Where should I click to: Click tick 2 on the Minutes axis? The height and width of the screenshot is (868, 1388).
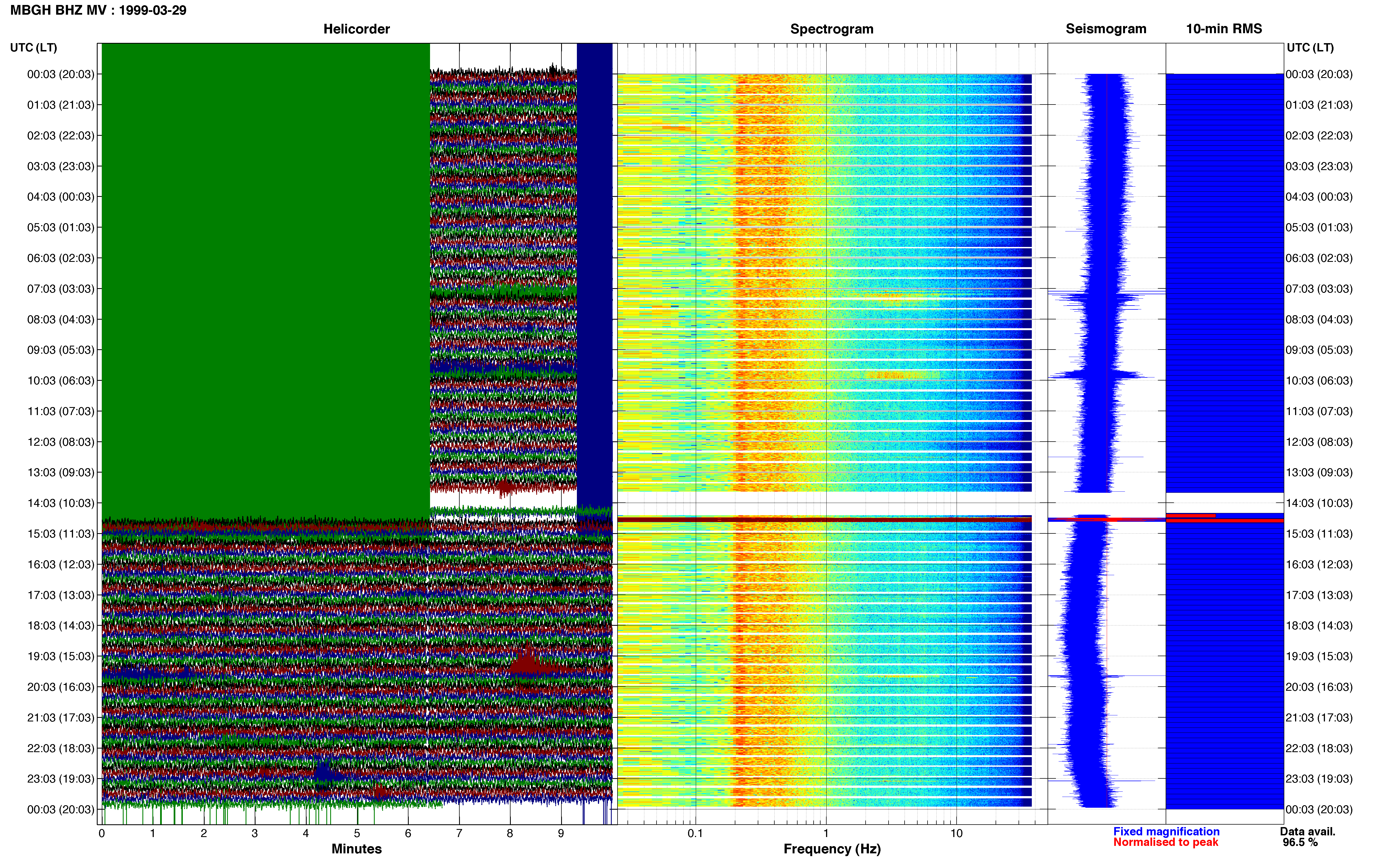click(204, 833)
